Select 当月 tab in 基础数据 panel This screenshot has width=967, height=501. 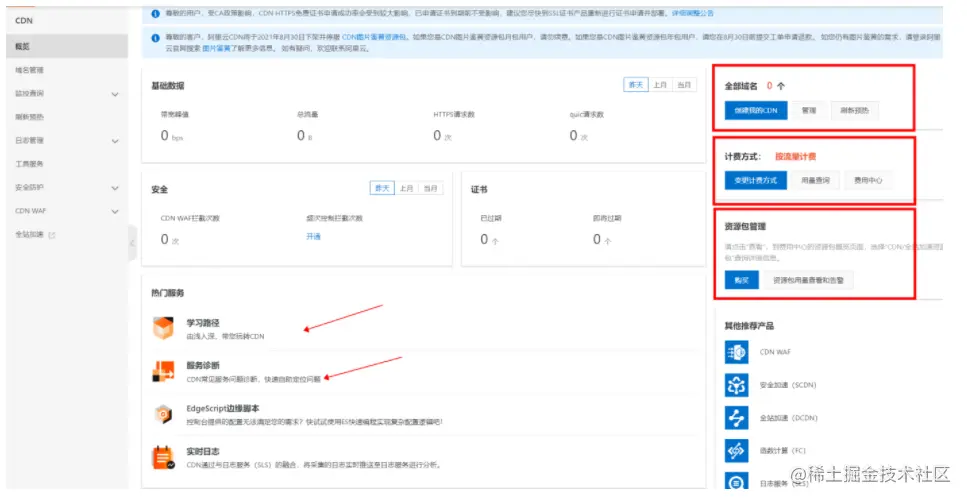[x=684, y=85]
